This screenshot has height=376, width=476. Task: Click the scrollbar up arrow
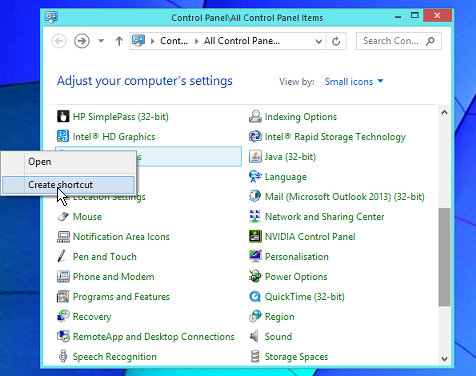[444, 113]
